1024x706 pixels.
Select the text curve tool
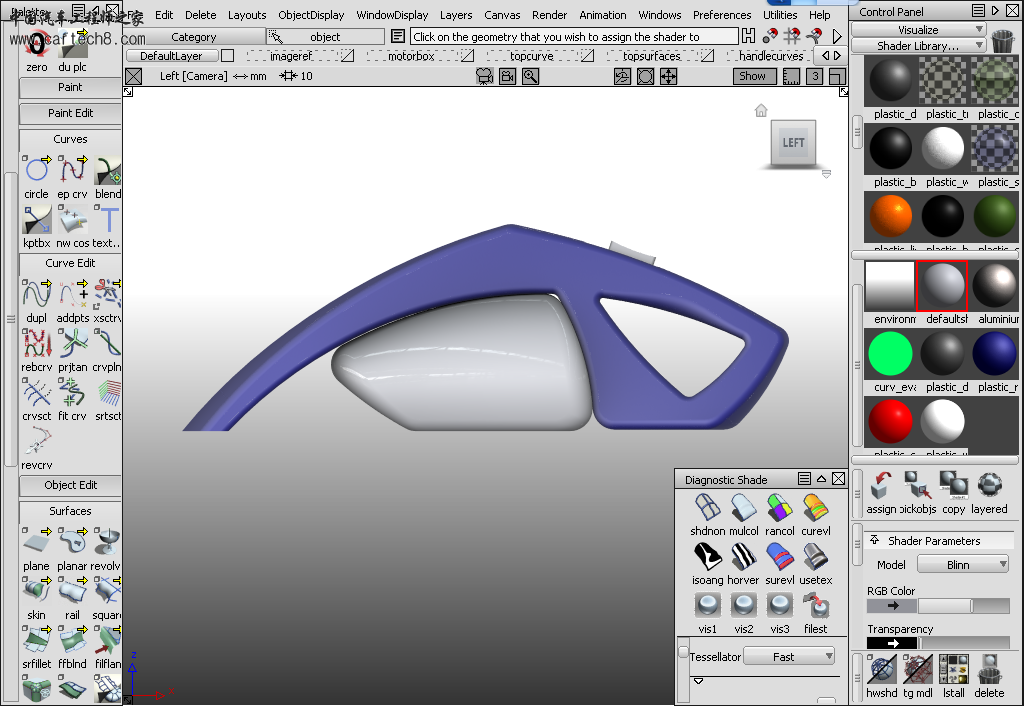coord(108,219)
